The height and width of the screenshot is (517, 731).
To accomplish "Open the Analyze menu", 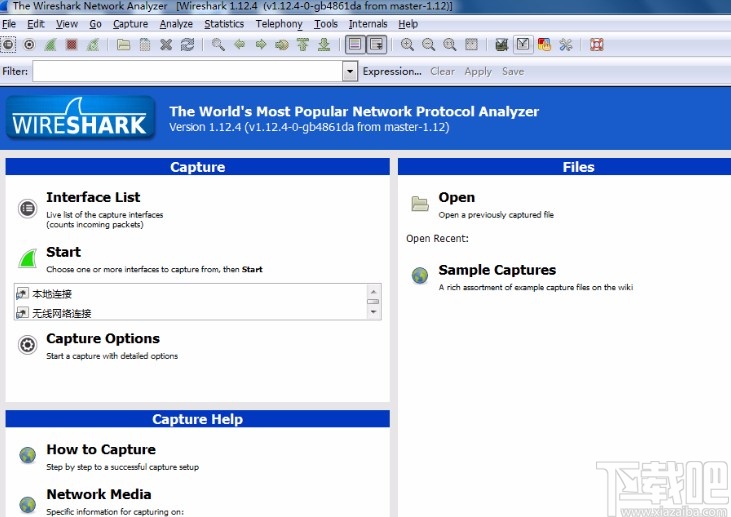I will (x=176, y=24).
